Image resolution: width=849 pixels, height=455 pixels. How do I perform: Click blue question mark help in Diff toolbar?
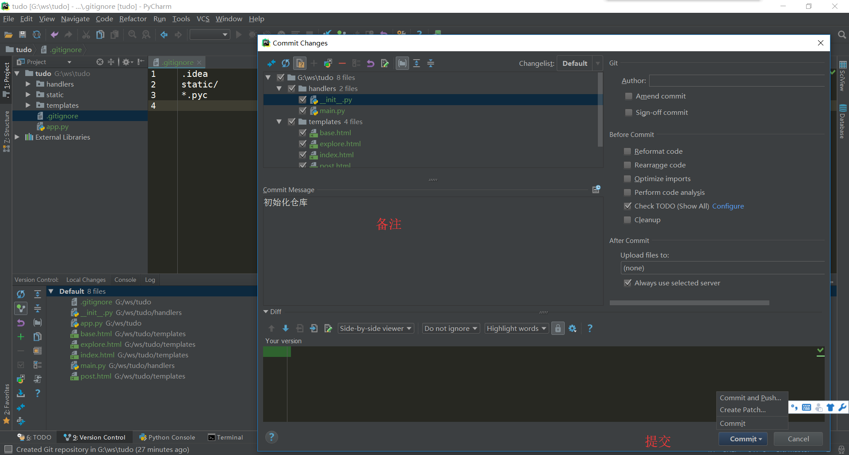coord(590,328)
